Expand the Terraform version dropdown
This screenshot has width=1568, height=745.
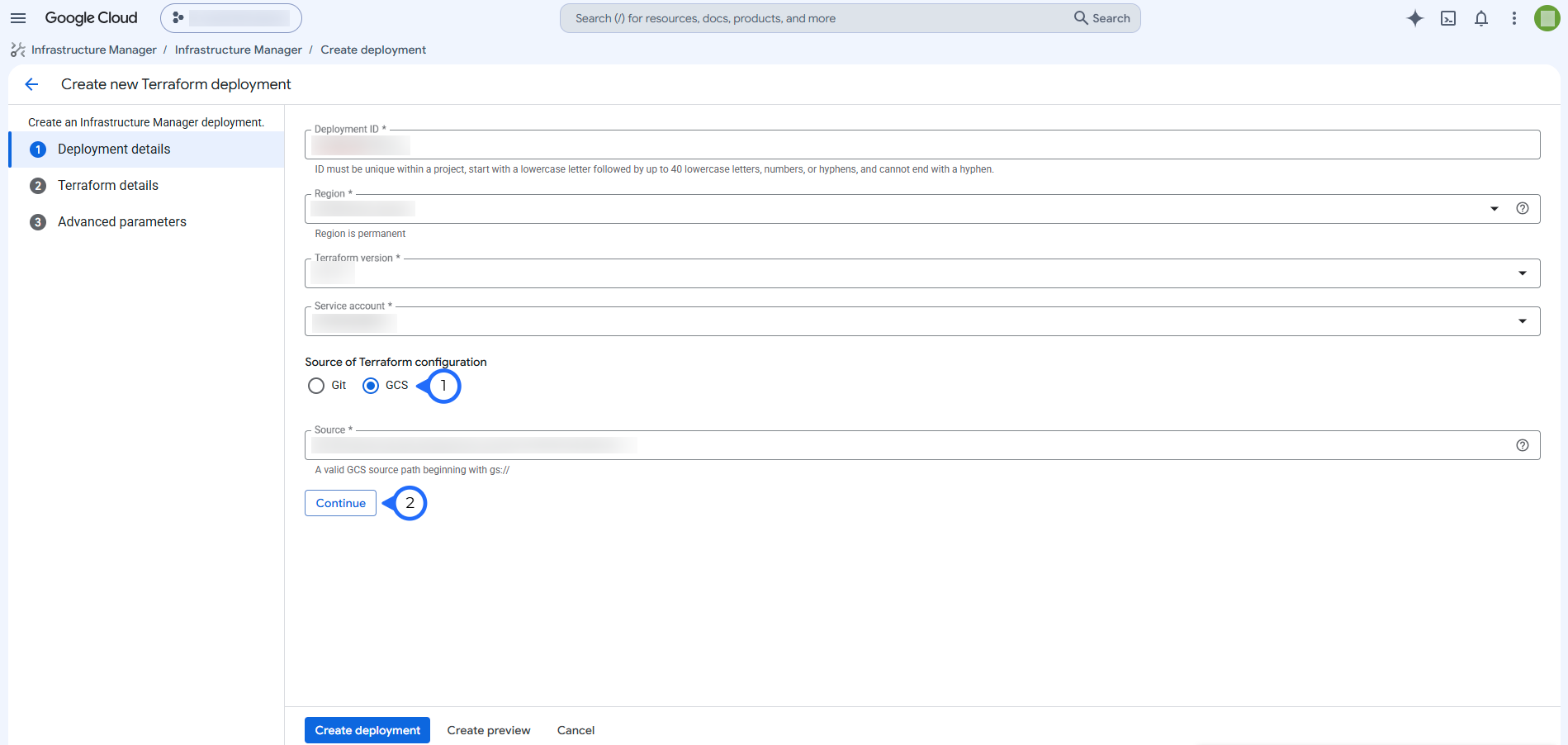(922, 273)
